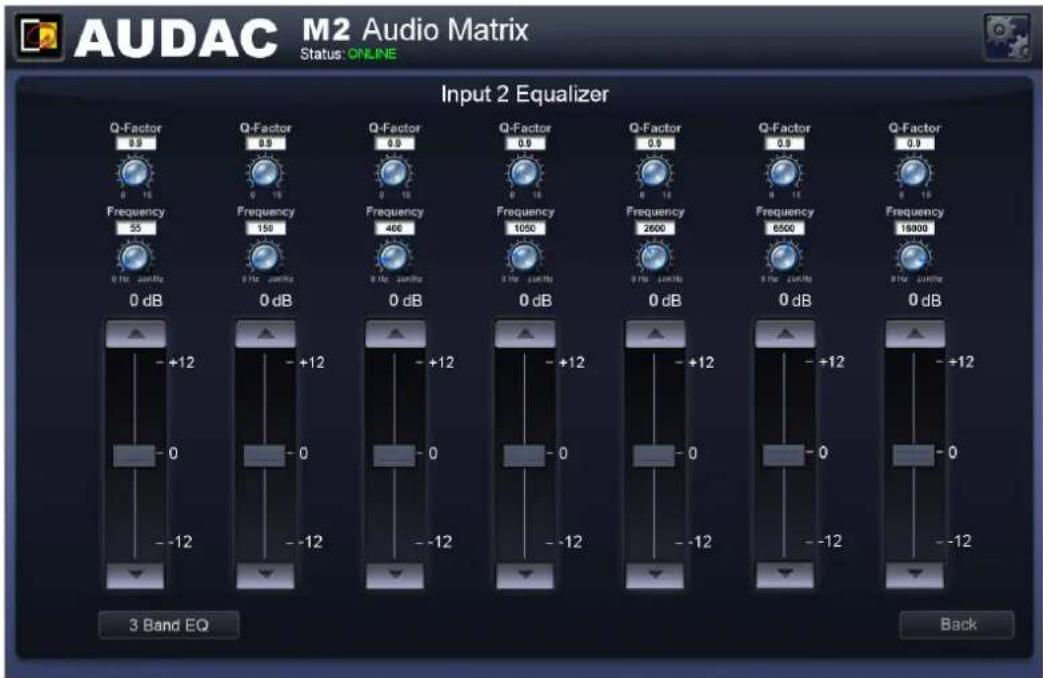Image resolution: width=1043 pixels, height=678 pixels.
Task: Click the Q-Factor value field above the 6500 band
Action: point(784,144)
